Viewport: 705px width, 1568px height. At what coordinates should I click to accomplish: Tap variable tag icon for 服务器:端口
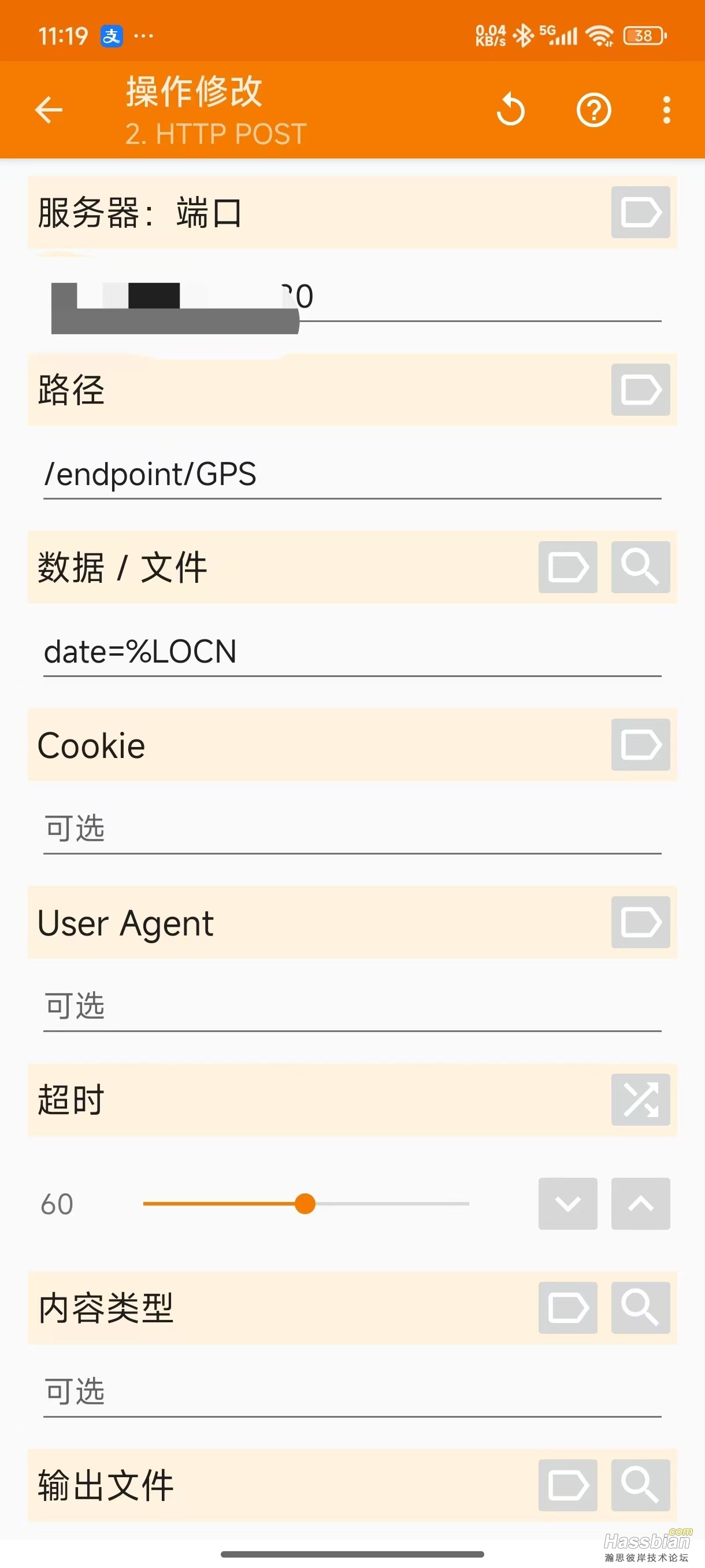click(x=640, y=212)
